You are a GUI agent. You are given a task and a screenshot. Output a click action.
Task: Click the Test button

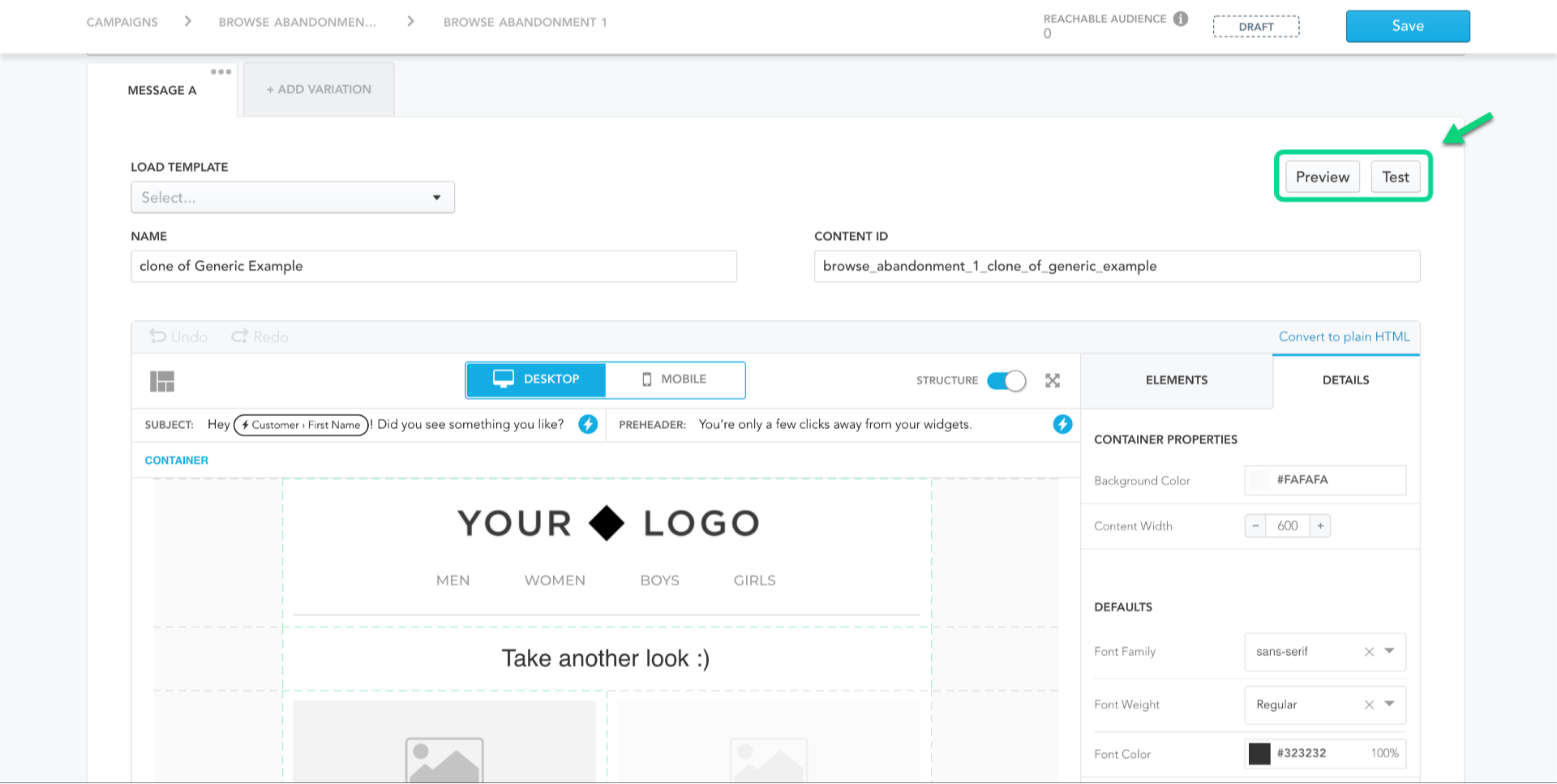click(x=1396, y=177)
